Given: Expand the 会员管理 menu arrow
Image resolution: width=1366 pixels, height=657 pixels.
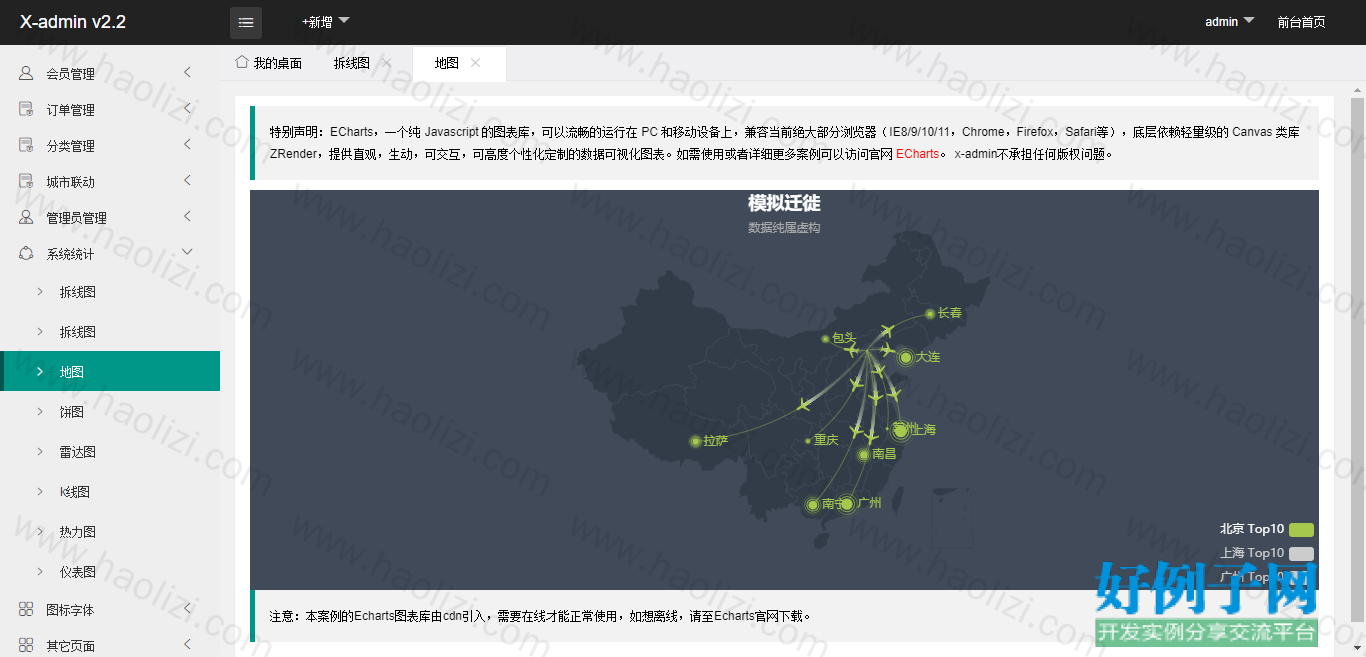Looking at the screenshot, I should click(187, 72).
